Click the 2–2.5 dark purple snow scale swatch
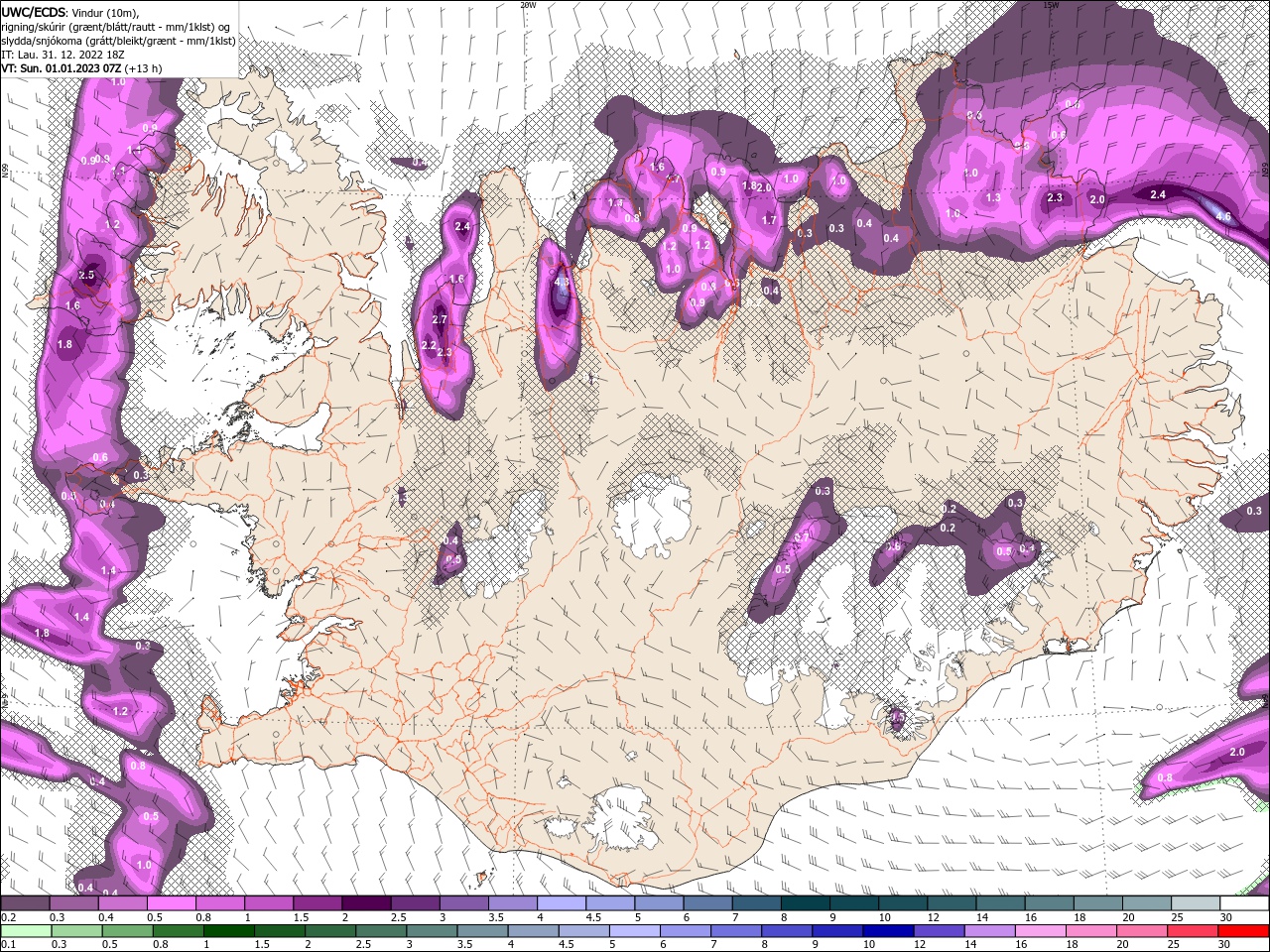Image resolution: width=1270 pixels, height=952 pixels. tap(365, 903)
